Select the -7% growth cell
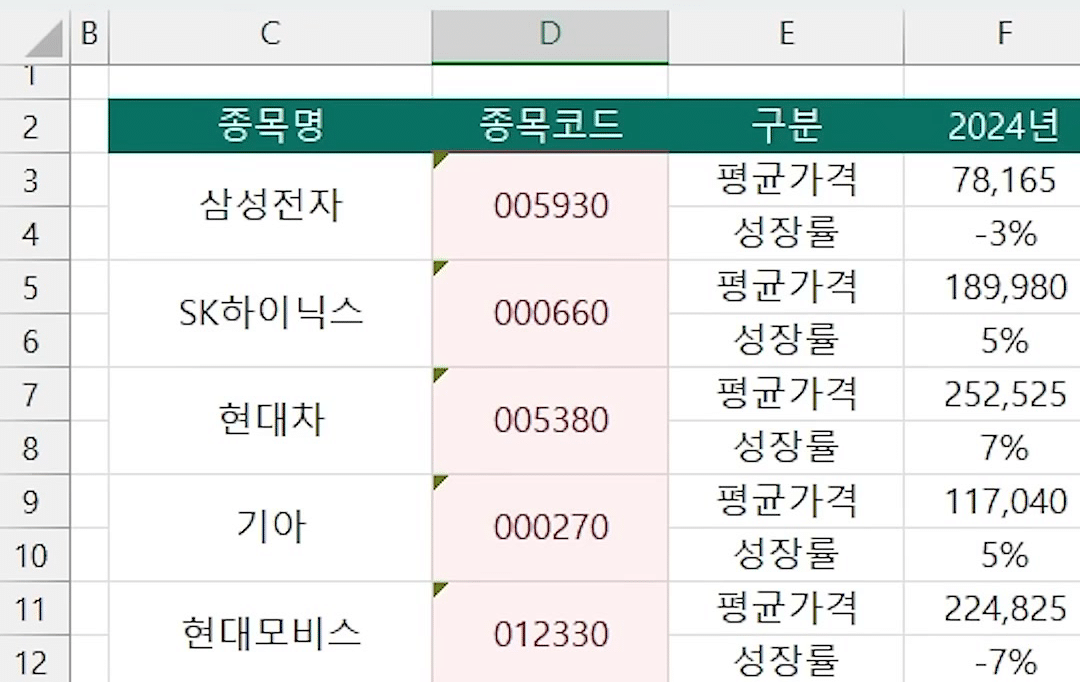 [992, 659]
